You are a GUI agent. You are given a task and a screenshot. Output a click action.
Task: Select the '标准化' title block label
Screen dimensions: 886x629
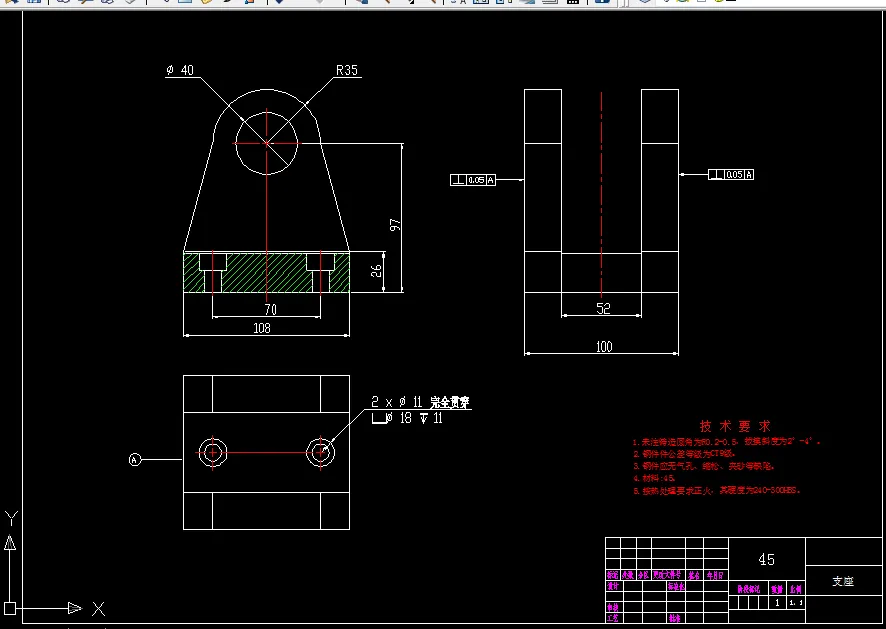[x=676, y=587]
